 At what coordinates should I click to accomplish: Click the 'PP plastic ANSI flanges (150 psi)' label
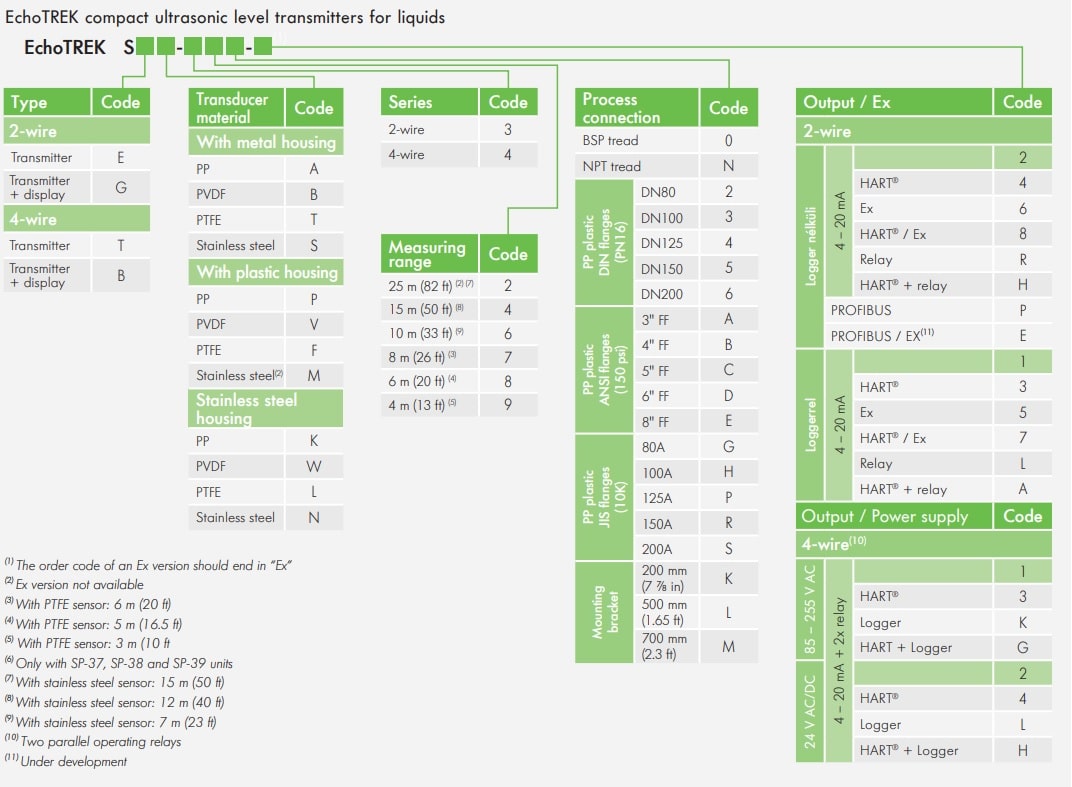[x=604, y=370]
